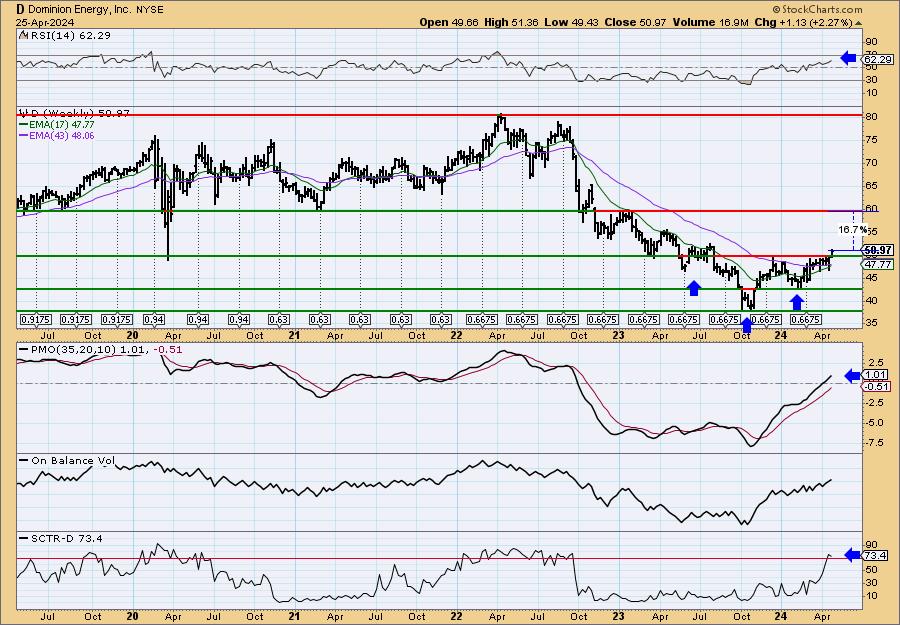
Task: Click the EMA(43) 48.06 legend entry
Action: click(x=61, y=136)
